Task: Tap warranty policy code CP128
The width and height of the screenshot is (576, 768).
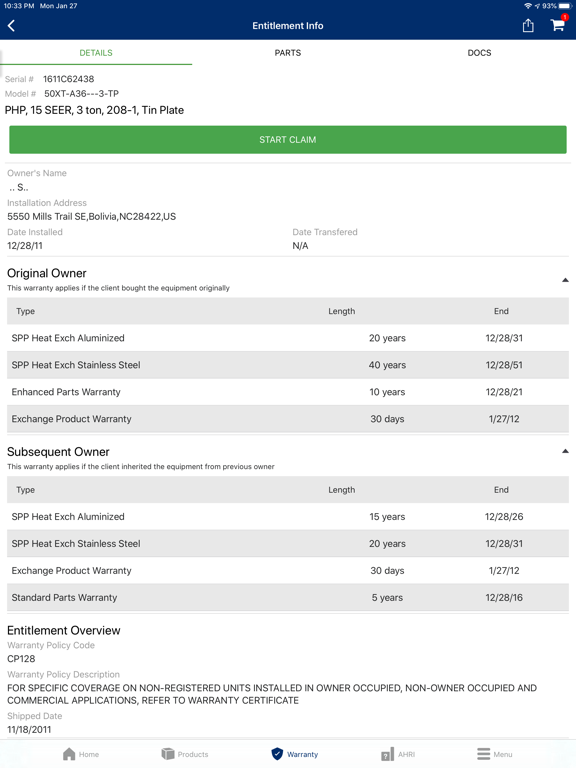Action: 21,659
